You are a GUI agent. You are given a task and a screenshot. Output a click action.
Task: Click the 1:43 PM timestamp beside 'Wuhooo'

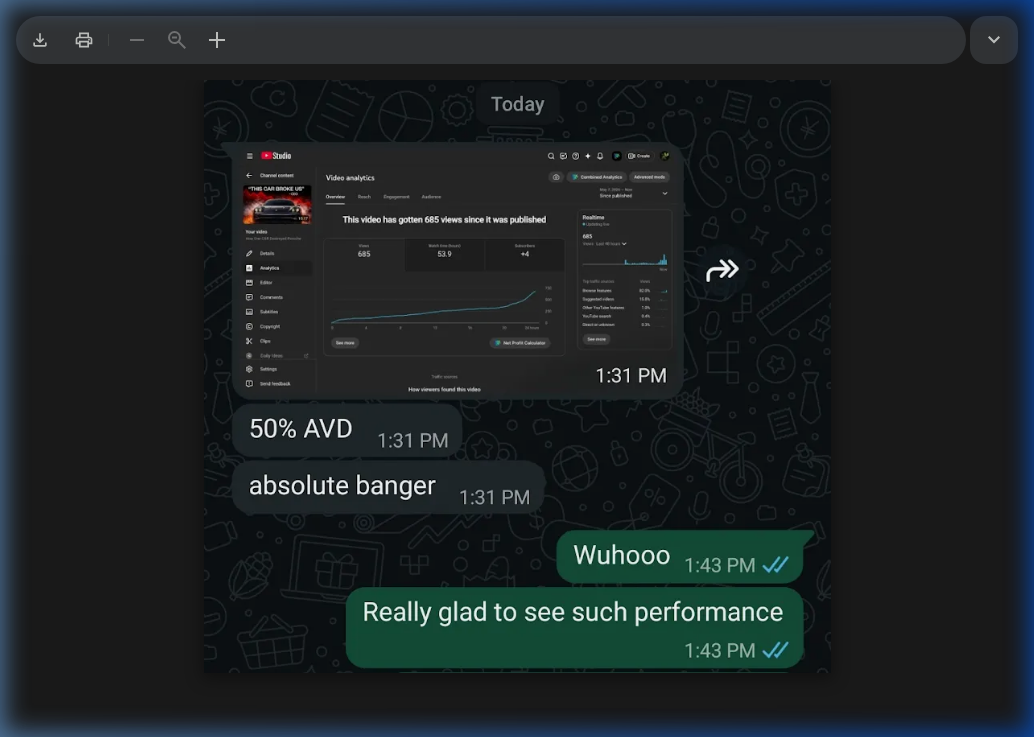719,566
